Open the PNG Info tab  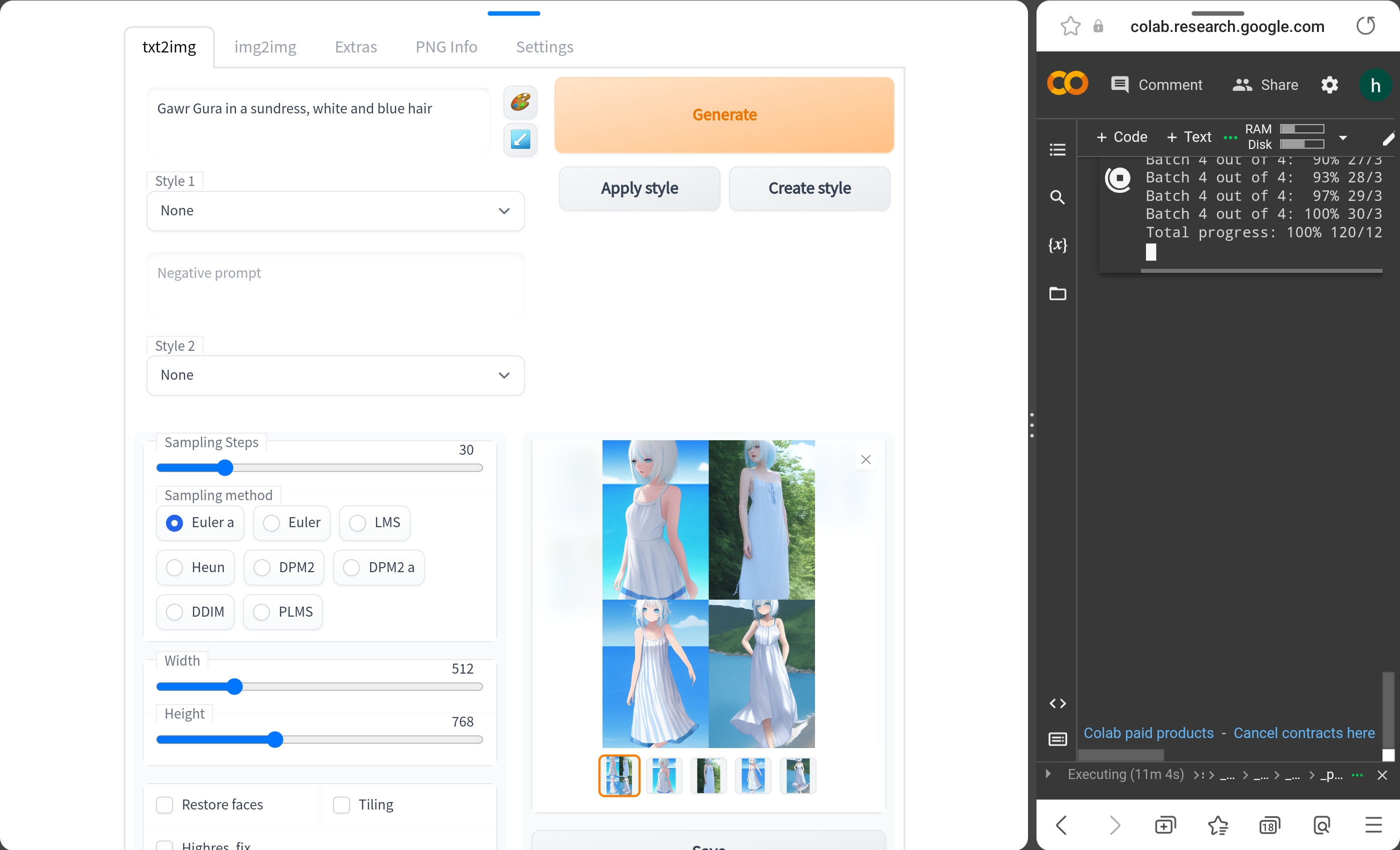[x=446, y=46]
